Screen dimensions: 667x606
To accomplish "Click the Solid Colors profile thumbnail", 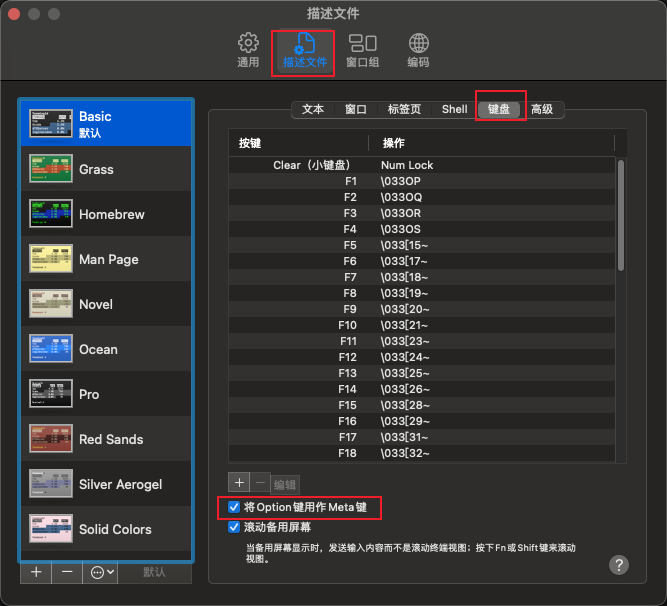I will pyautogui.click(x=51, y=529).
